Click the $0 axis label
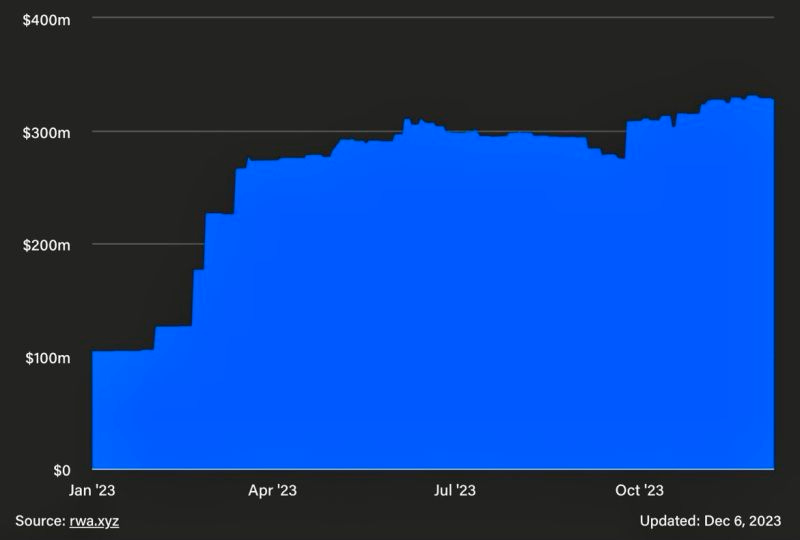This screenshot has width=800, height=540. (62, 470)
